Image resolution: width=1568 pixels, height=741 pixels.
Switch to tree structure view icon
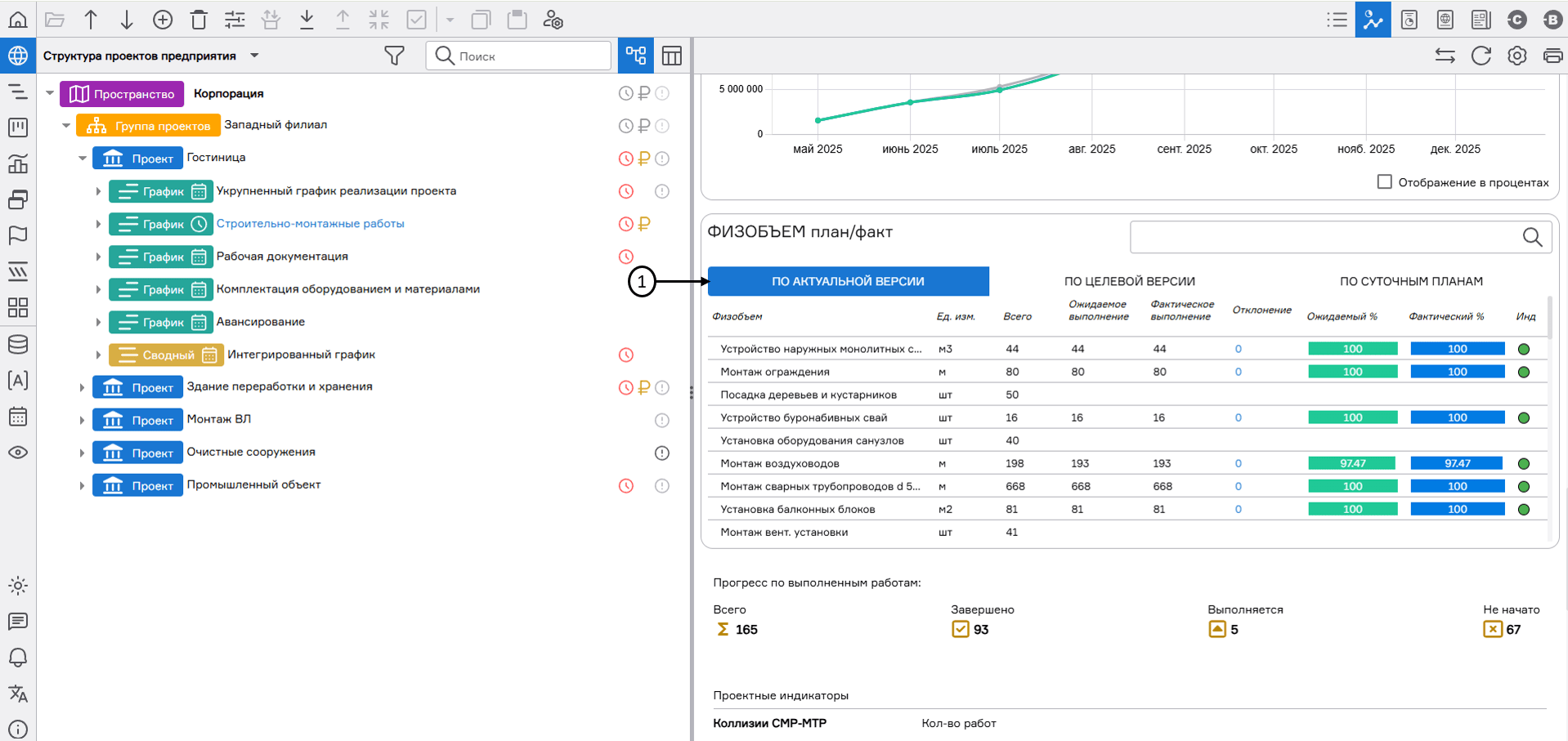point(635,56)
